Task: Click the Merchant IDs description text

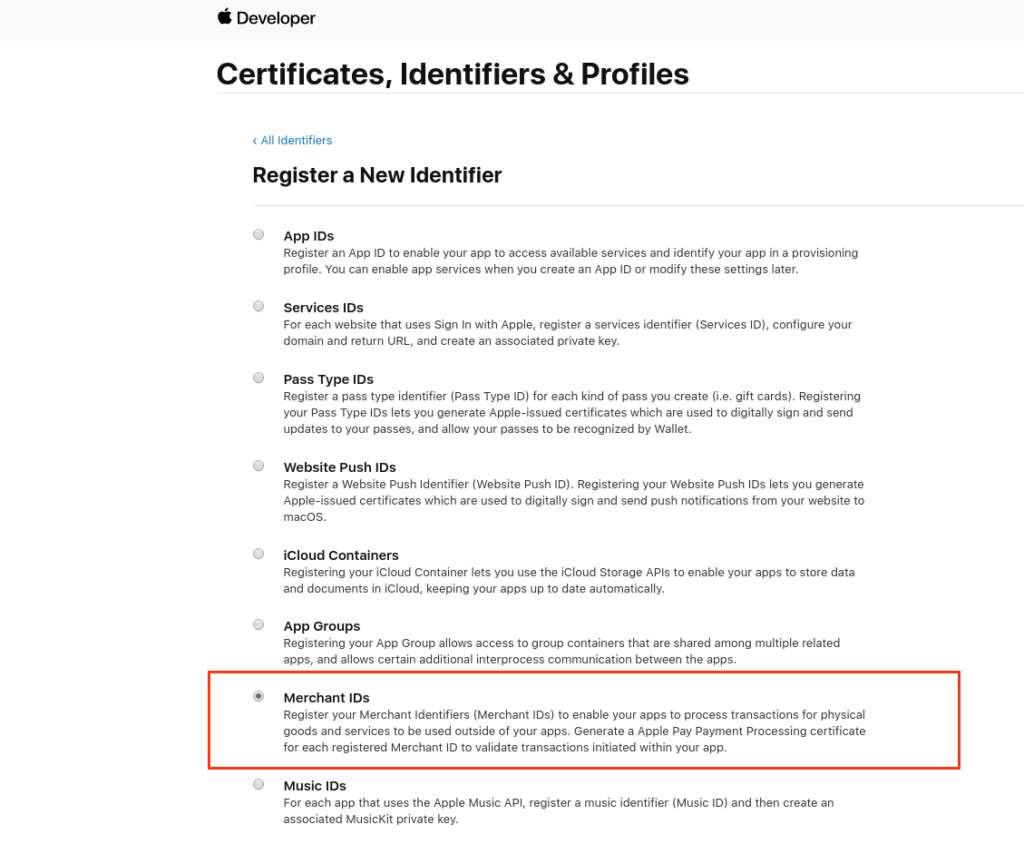Action: 575,731
